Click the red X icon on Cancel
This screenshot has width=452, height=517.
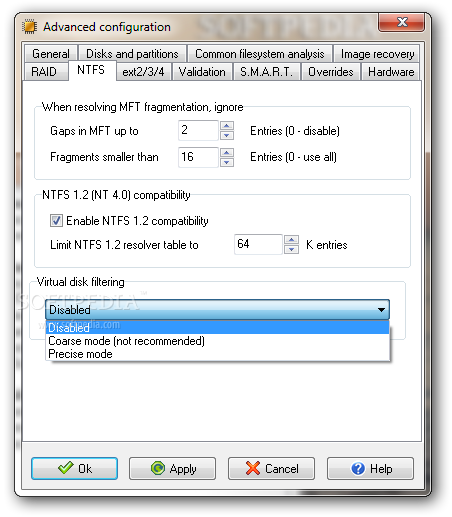(x=253, y=468)
